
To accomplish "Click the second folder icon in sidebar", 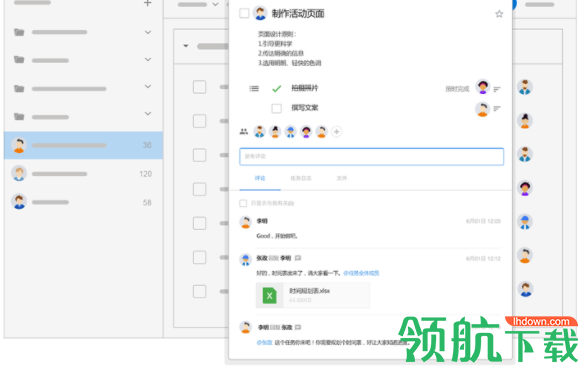I will pyautogui.click(x=19, y=60).
